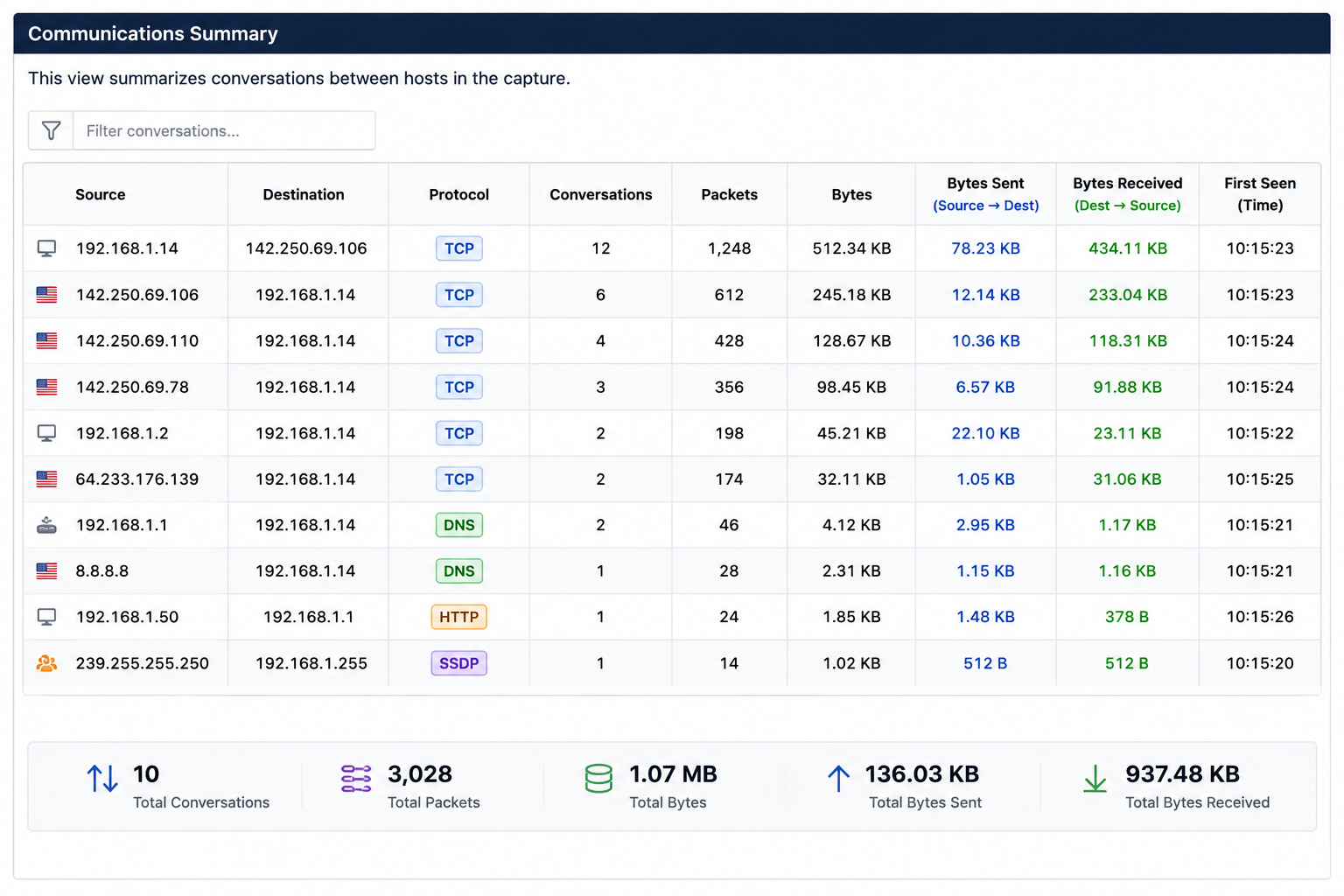Sort by the First Seen column header
This screenshot has width=1344, height=896.
(x=1260, y=194)
